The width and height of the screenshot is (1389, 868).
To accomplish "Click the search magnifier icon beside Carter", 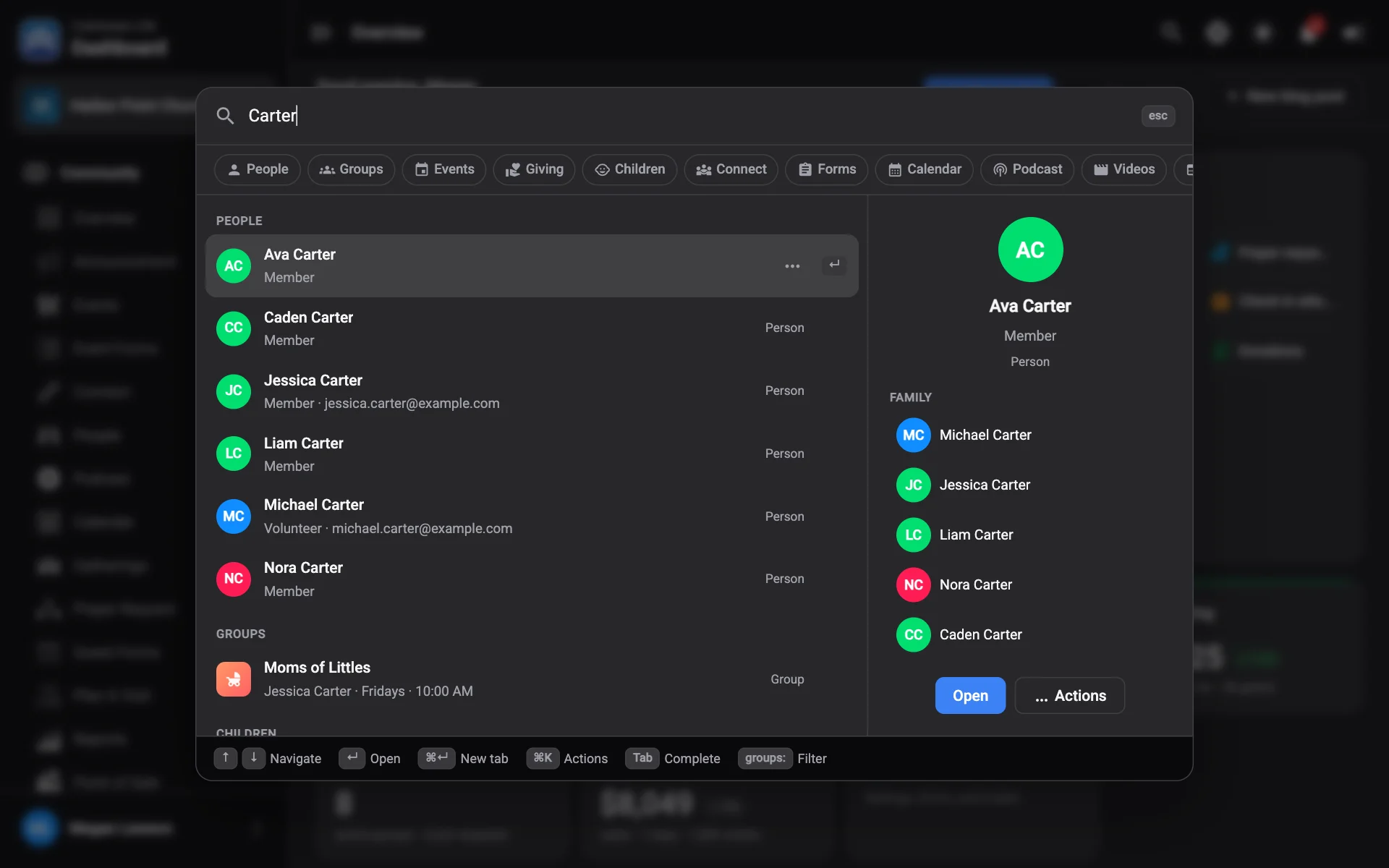I will point(225,116).
